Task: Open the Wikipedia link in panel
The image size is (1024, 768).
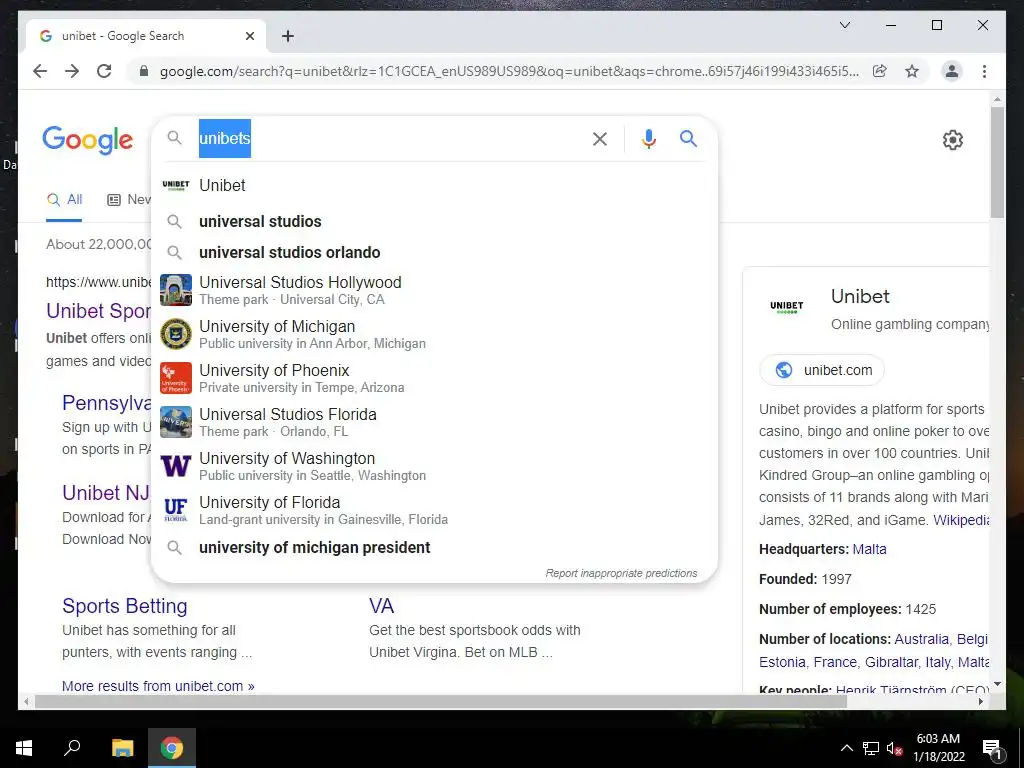Action: [x=961, y=520]
